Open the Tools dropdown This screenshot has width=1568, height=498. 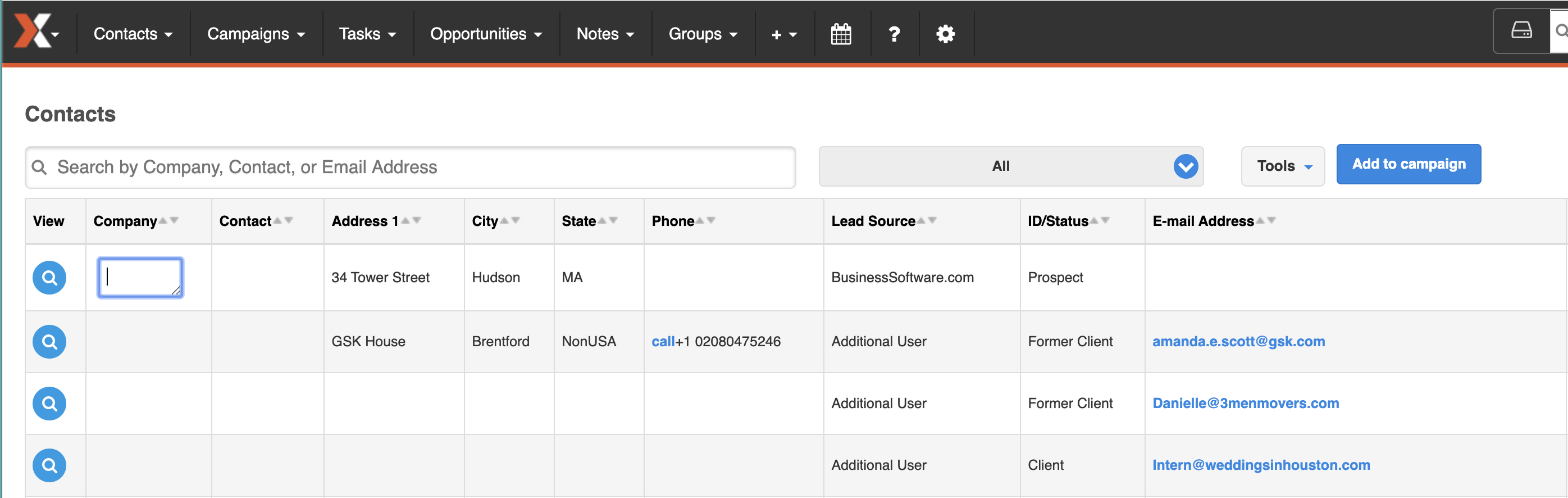[x=1283, y=166]
